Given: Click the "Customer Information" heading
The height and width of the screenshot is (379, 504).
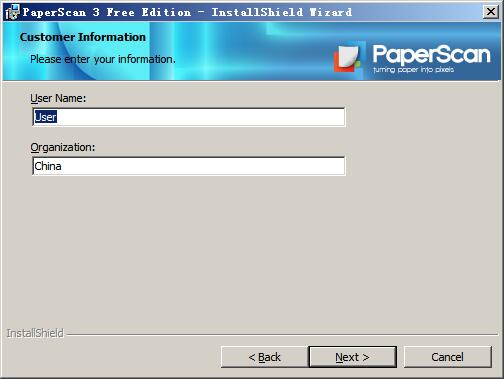Looking at the screenshot, I should coord(83,37).
